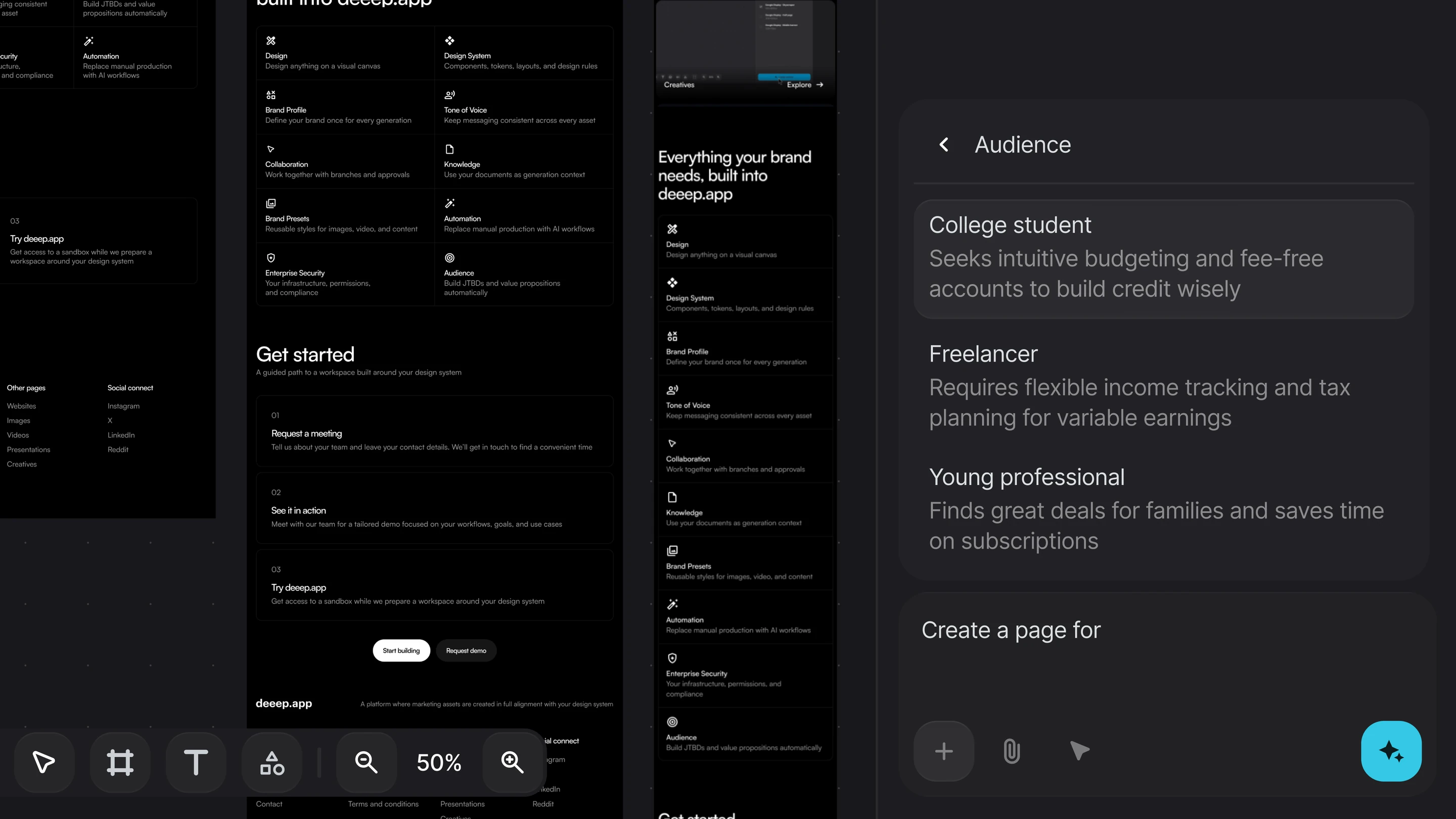Click the Videos link under Other pages
The image size is (1456, 819).
(x=18, y=436)
